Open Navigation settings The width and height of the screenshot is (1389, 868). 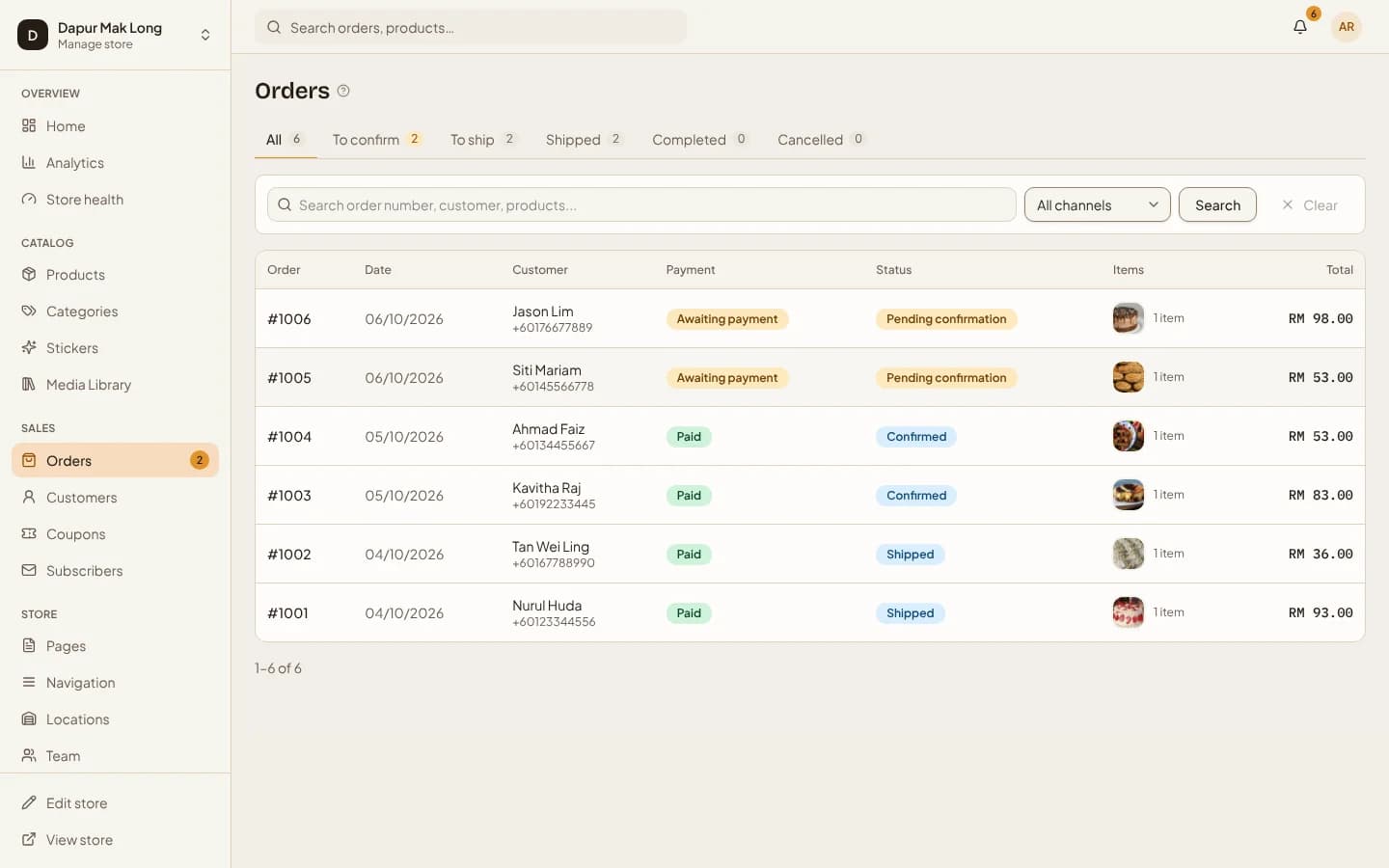click(x=116, y=683)
